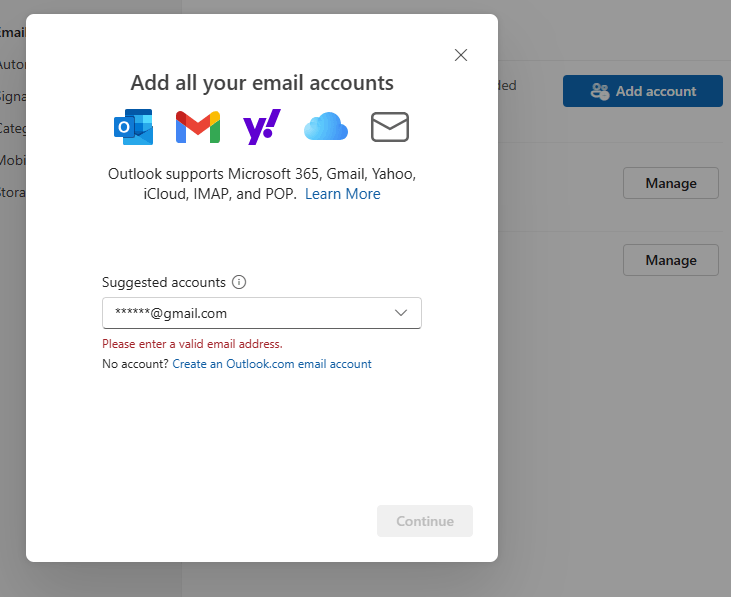The width and height of the screenshot is (731, 597).
Task: Click the 'Please enter a valid email address.' text
Action: (193, 344)
